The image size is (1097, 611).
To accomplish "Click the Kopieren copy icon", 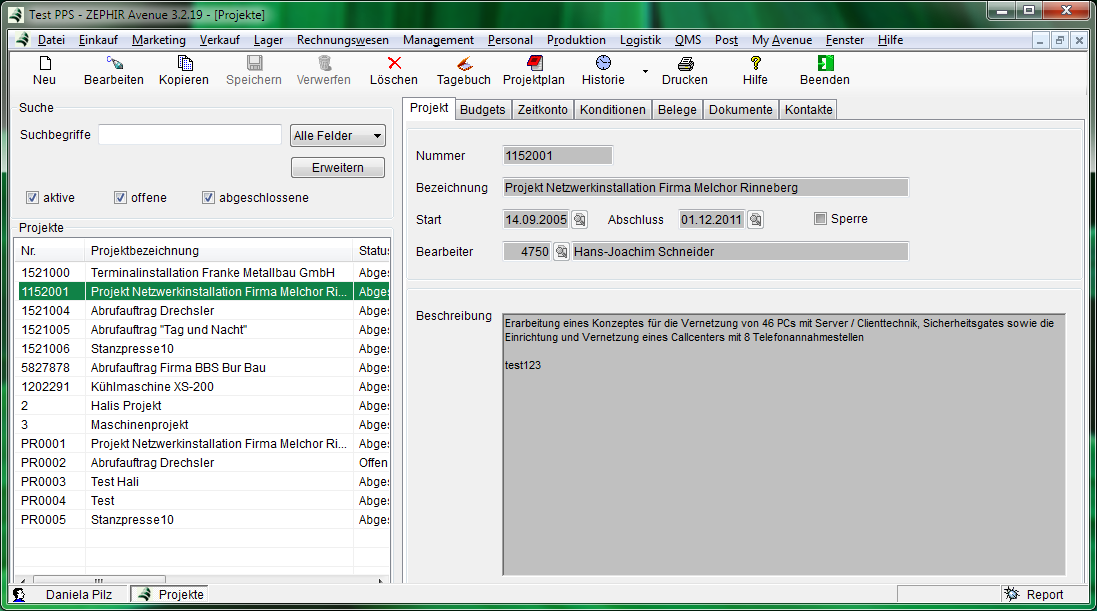I will click(x=184, y=63).
